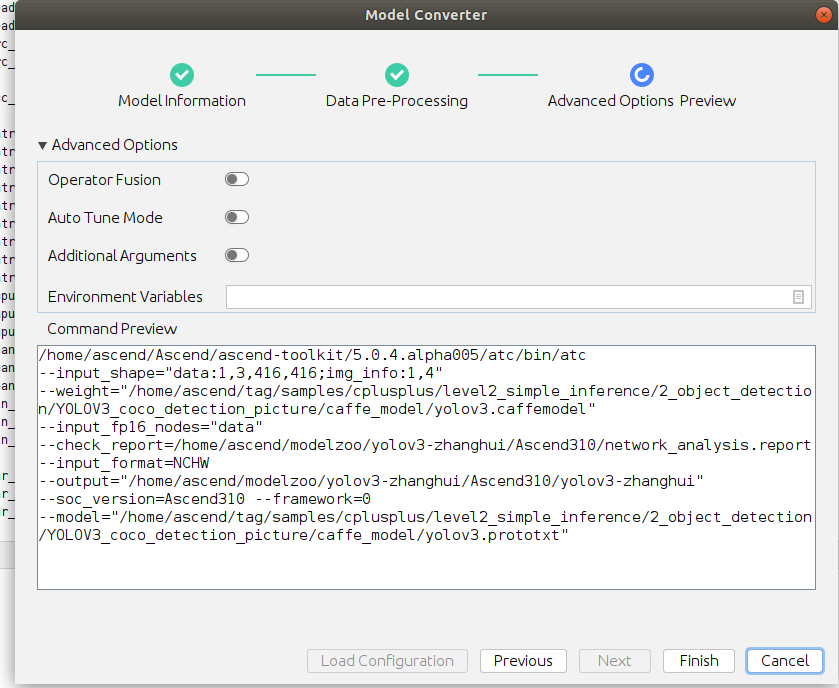Click Finish to start conversion

(x=699, y=661)
